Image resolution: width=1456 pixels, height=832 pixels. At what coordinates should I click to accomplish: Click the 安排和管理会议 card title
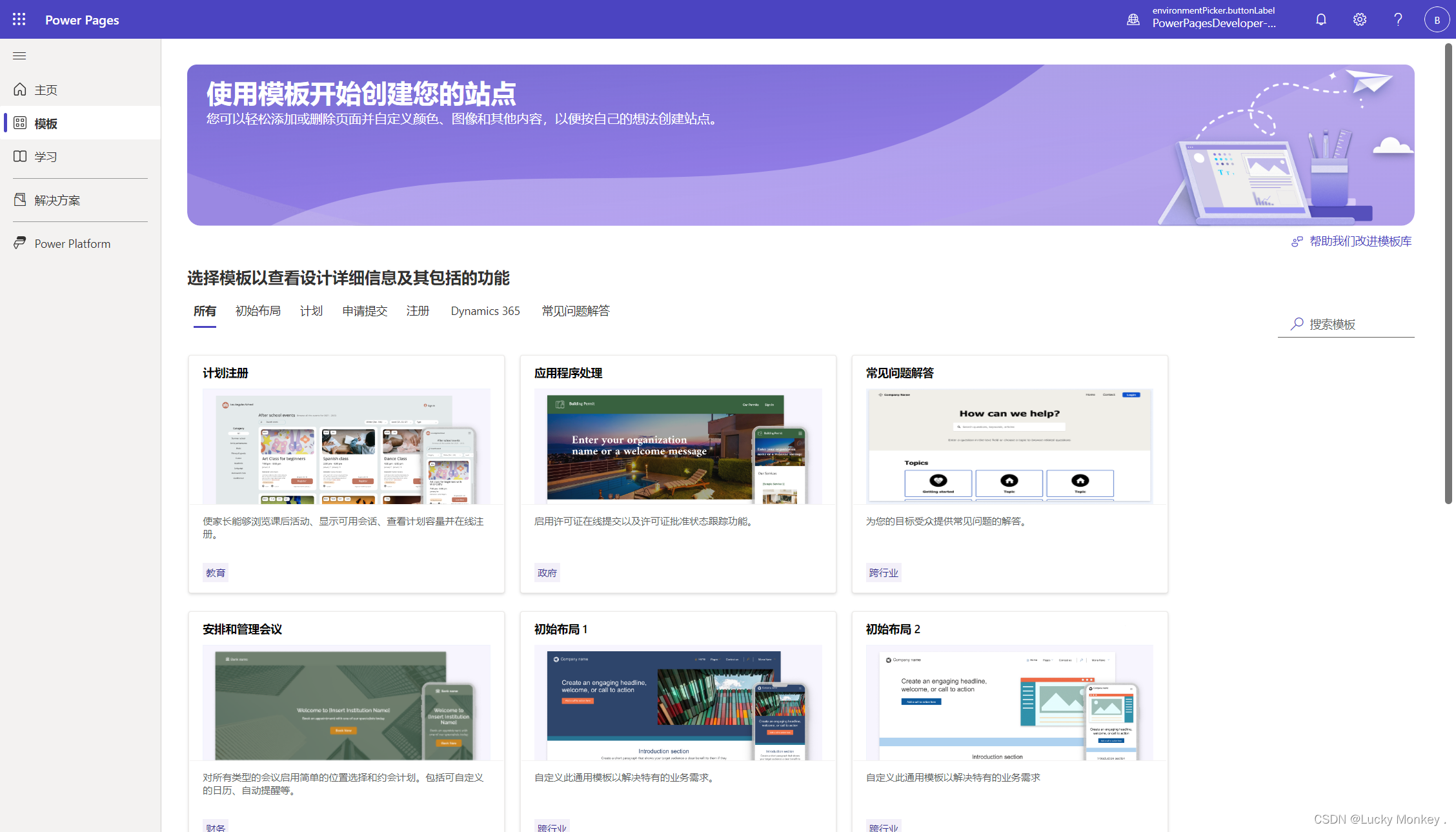tap(243, 629)
